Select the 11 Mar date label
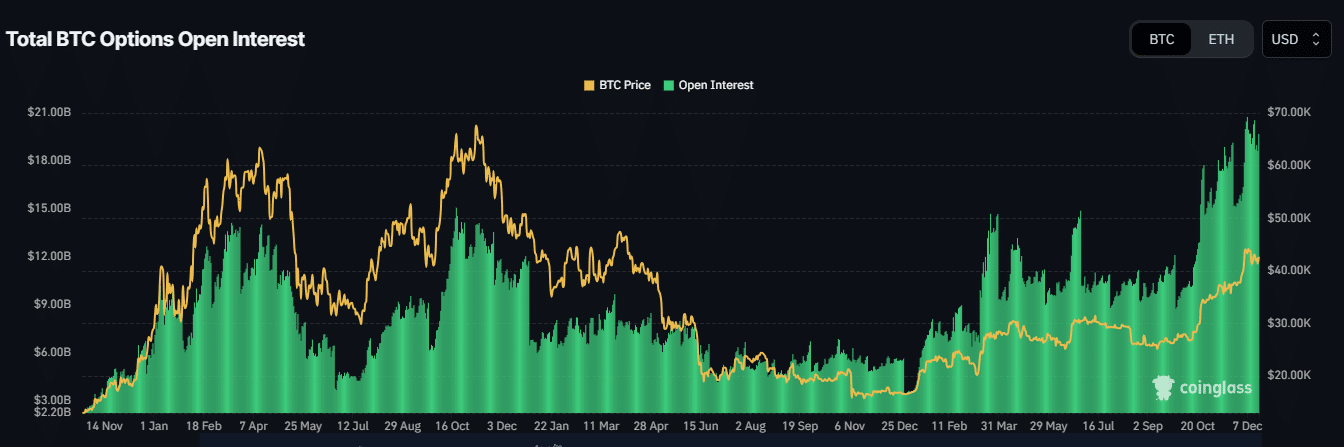The height and width of the screenshot is (447, 1344). (x=600, y=426)
